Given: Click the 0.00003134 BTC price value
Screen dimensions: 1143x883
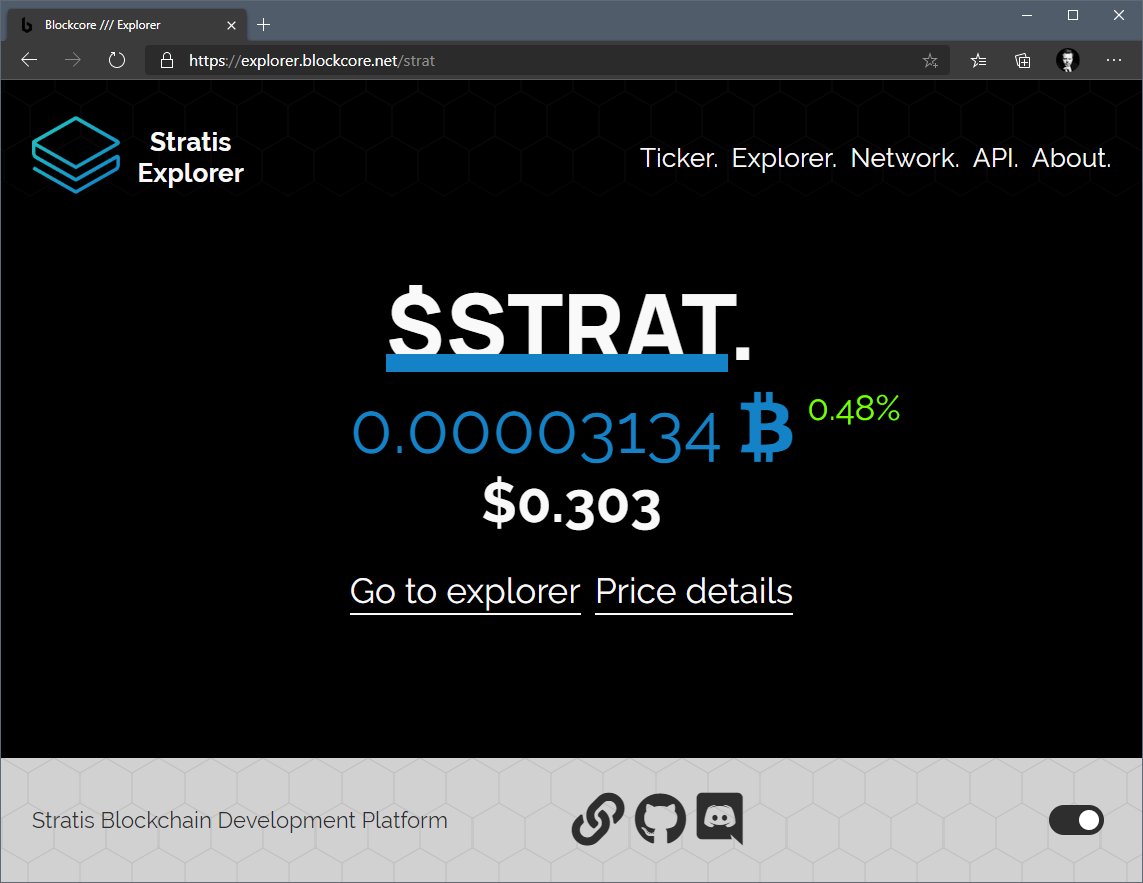Looking at the screenshot, I should (537, 436).
